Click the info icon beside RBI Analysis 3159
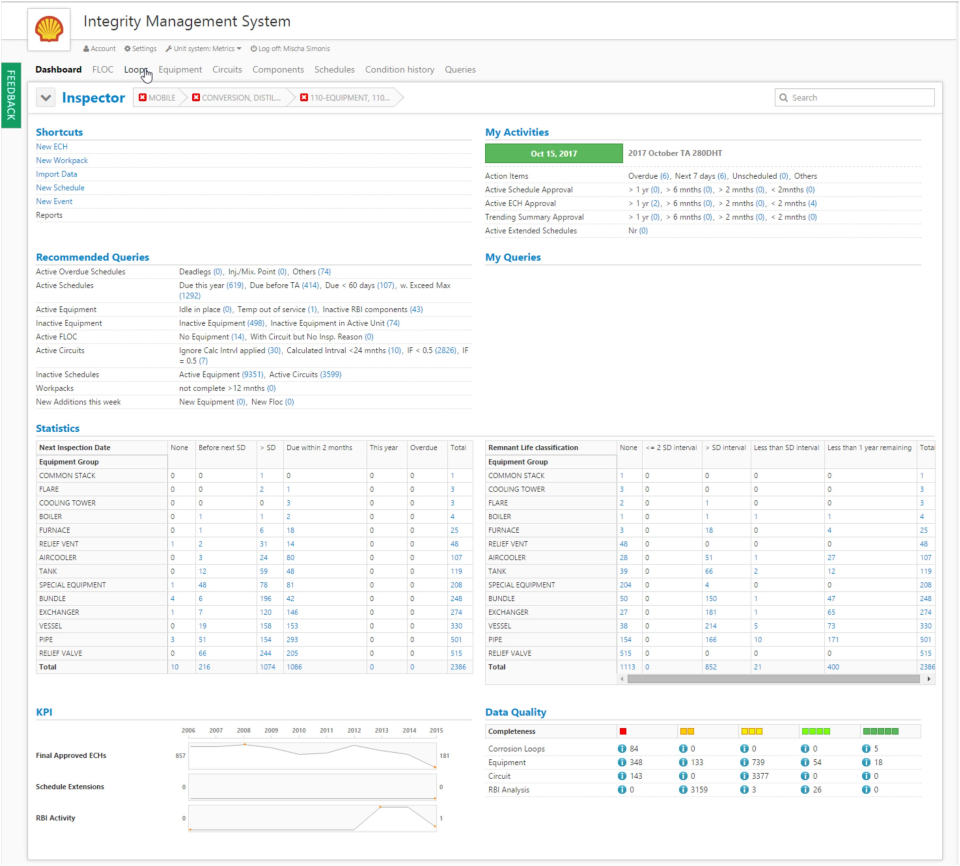Image resolution: width=960 pixels, height=866 pixels. [x=682, y=787]
